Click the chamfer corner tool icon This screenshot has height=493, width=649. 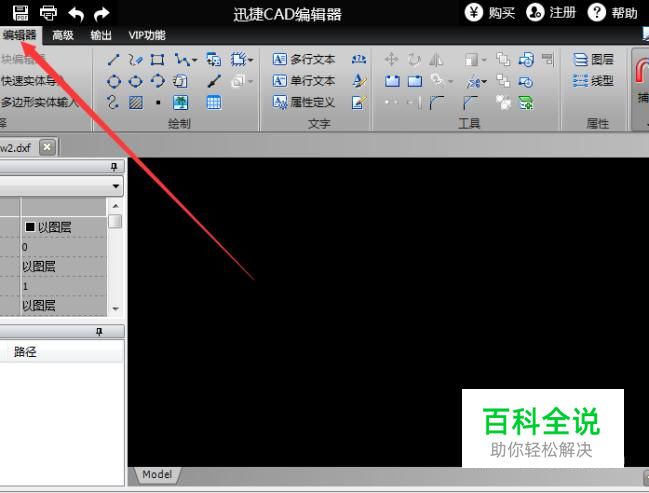tap(470, 103)
